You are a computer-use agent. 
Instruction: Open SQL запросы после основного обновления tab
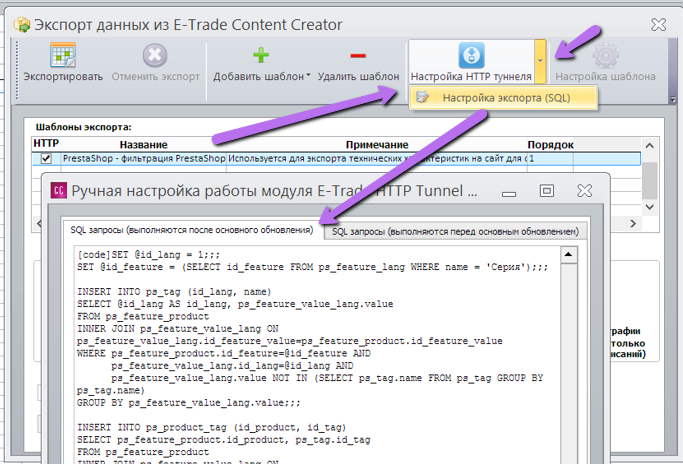coord(192,230)
